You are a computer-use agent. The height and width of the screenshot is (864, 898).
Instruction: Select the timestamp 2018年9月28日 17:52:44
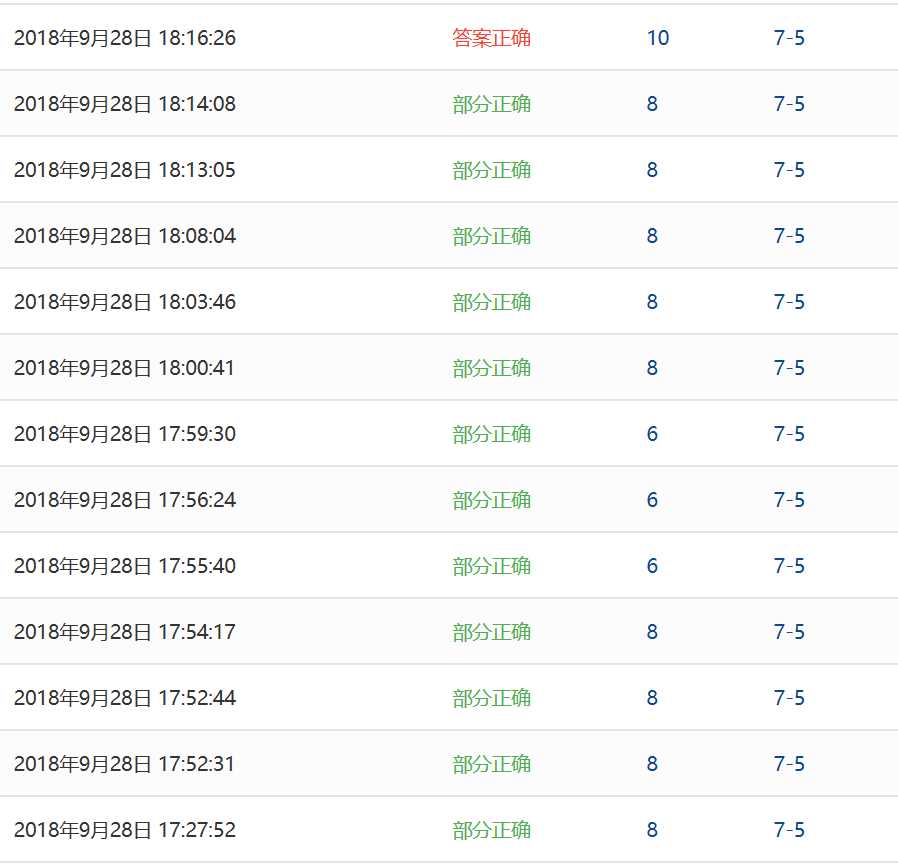coord(125,698)
